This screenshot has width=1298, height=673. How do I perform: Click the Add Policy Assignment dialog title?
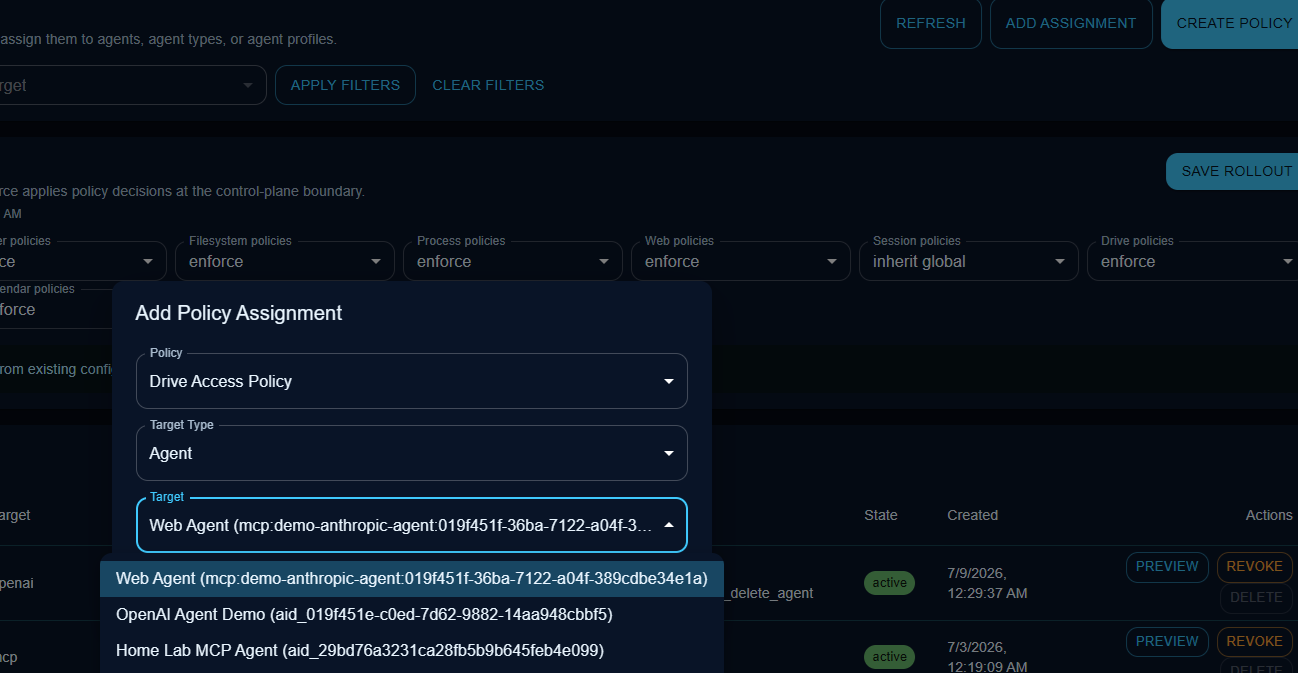coord(239,313)
